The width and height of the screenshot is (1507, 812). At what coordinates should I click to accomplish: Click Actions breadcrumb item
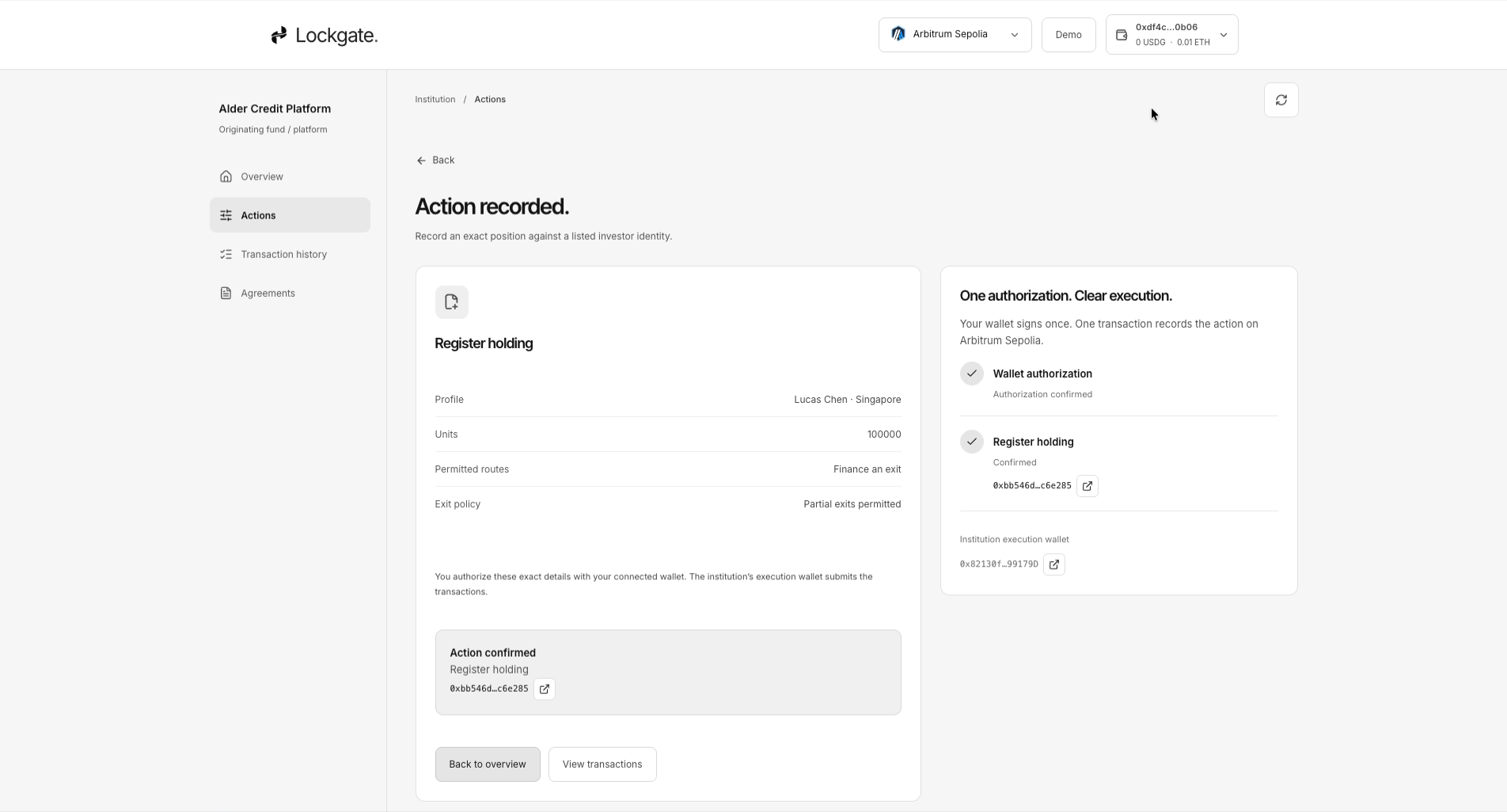pyautogui.click(x=490, y=100)
